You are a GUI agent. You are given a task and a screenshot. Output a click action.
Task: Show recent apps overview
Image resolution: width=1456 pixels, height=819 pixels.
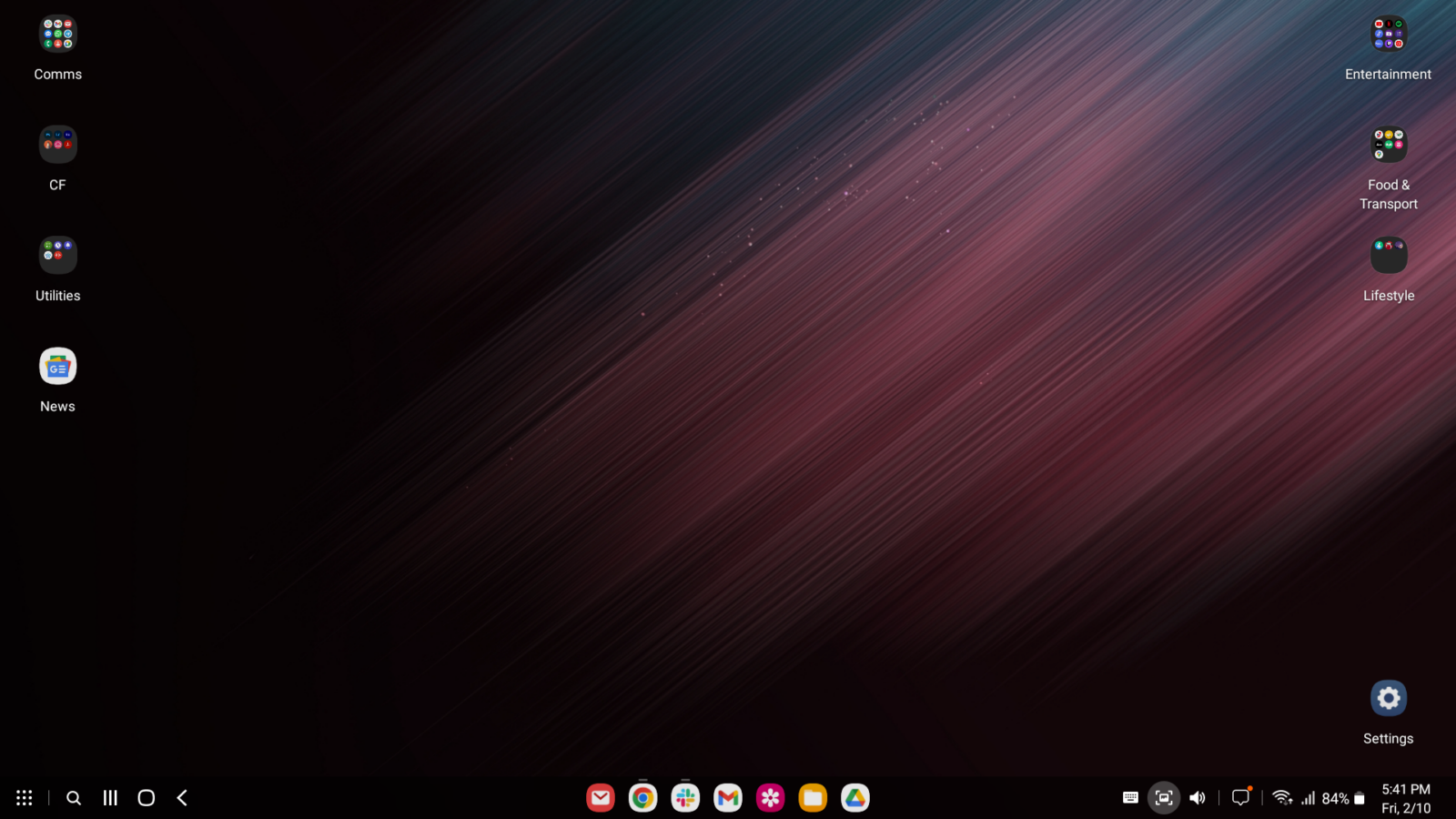click(x=109, y=797)
